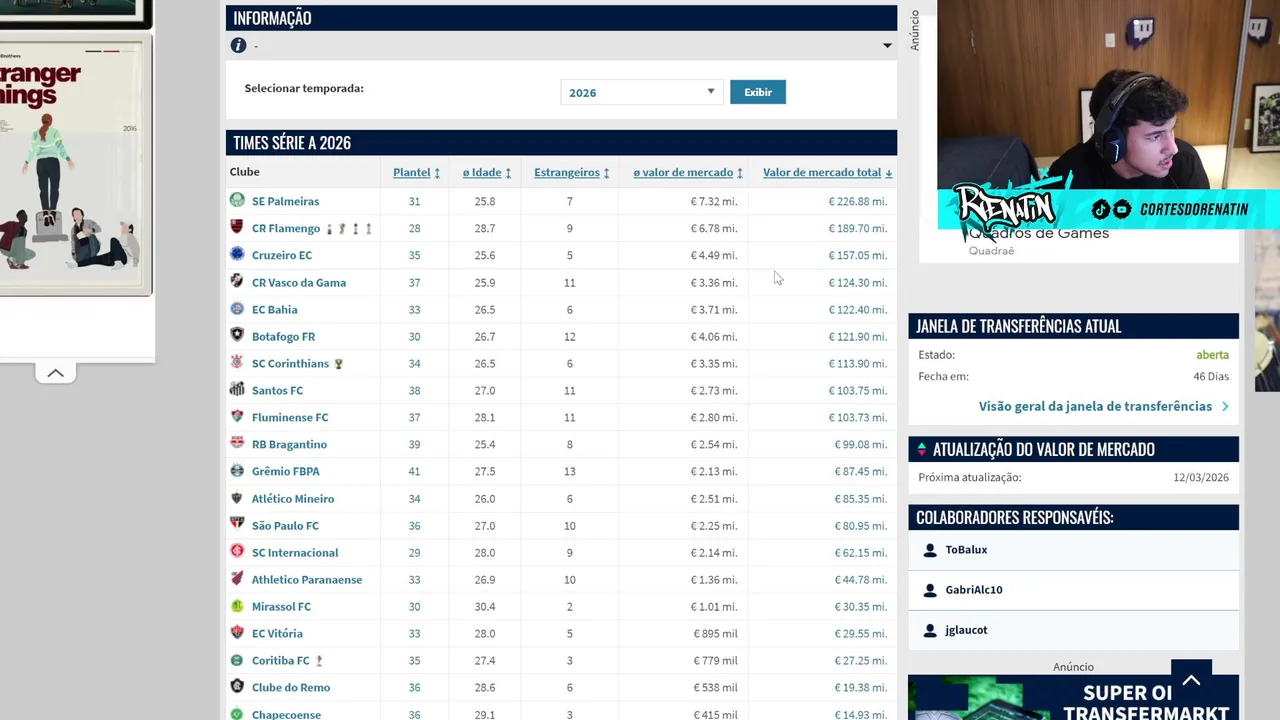This screenshot has height=720, width=1280.
Task: Click Flamengo squad size 28
Action: 414,228
